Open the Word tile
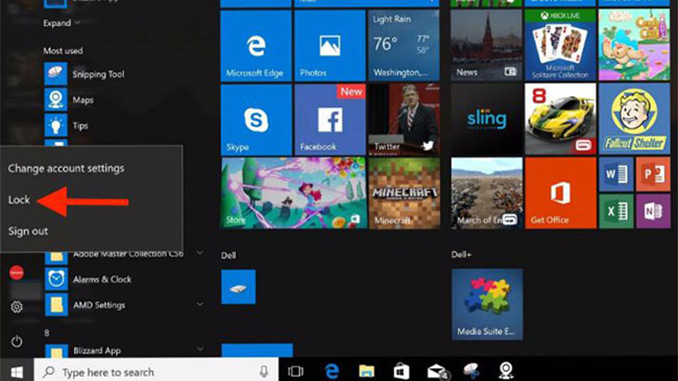 [616, 174]
